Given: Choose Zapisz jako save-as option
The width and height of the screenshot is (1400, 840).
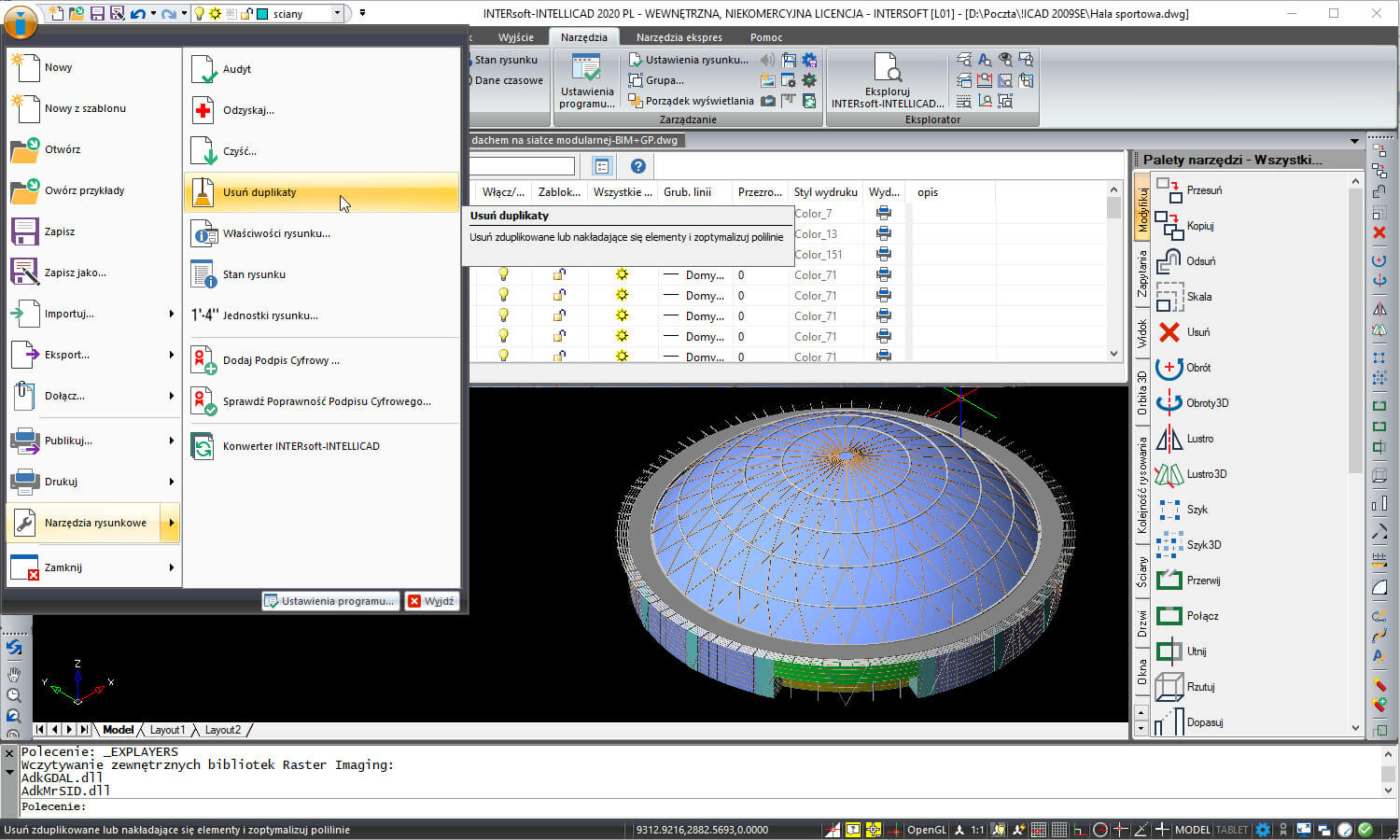Looking at the screenshot, I should click(93, 273).
